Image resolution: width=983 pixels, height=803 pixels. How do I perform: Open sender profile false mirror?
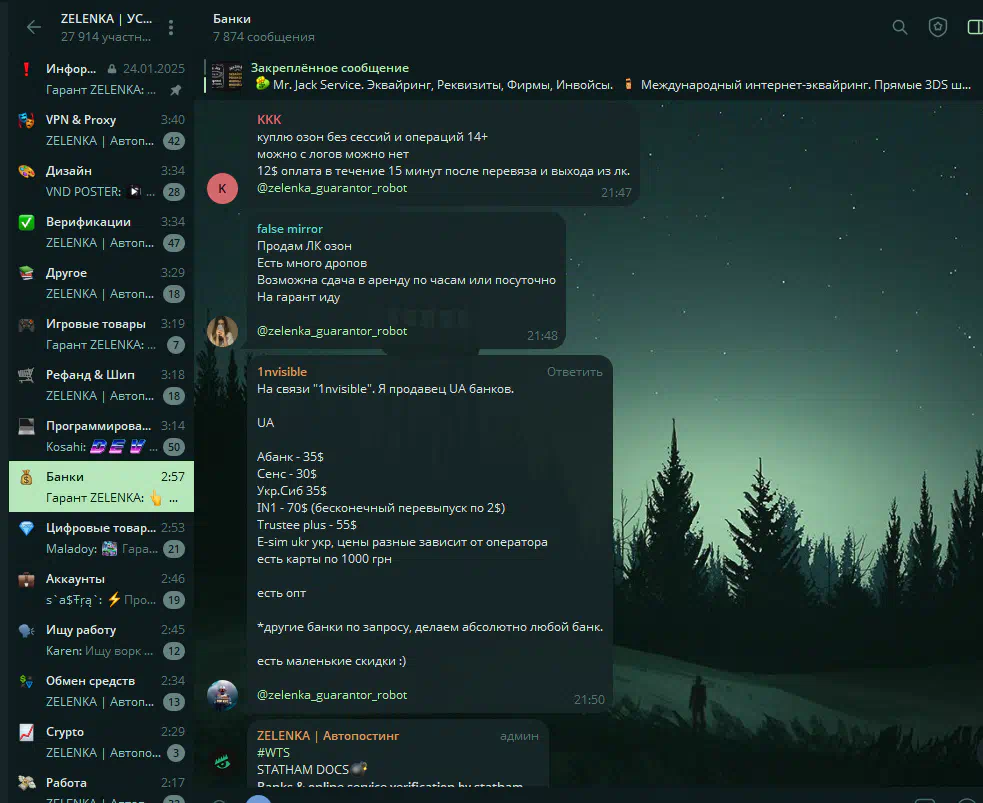tap(290, 229)
